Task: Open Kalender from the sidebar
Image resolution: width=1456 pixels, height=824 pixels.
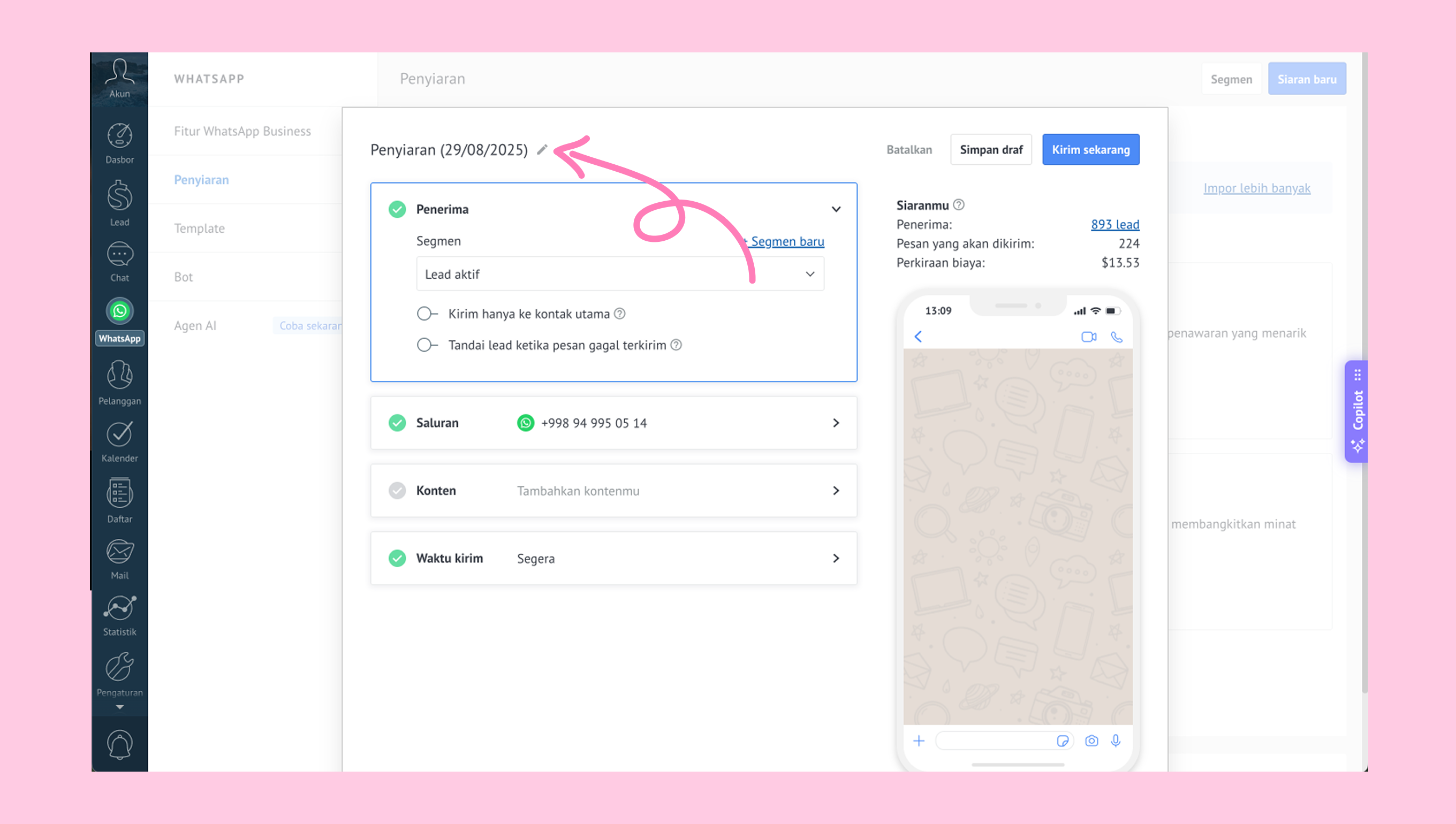Action: [119, 441]
